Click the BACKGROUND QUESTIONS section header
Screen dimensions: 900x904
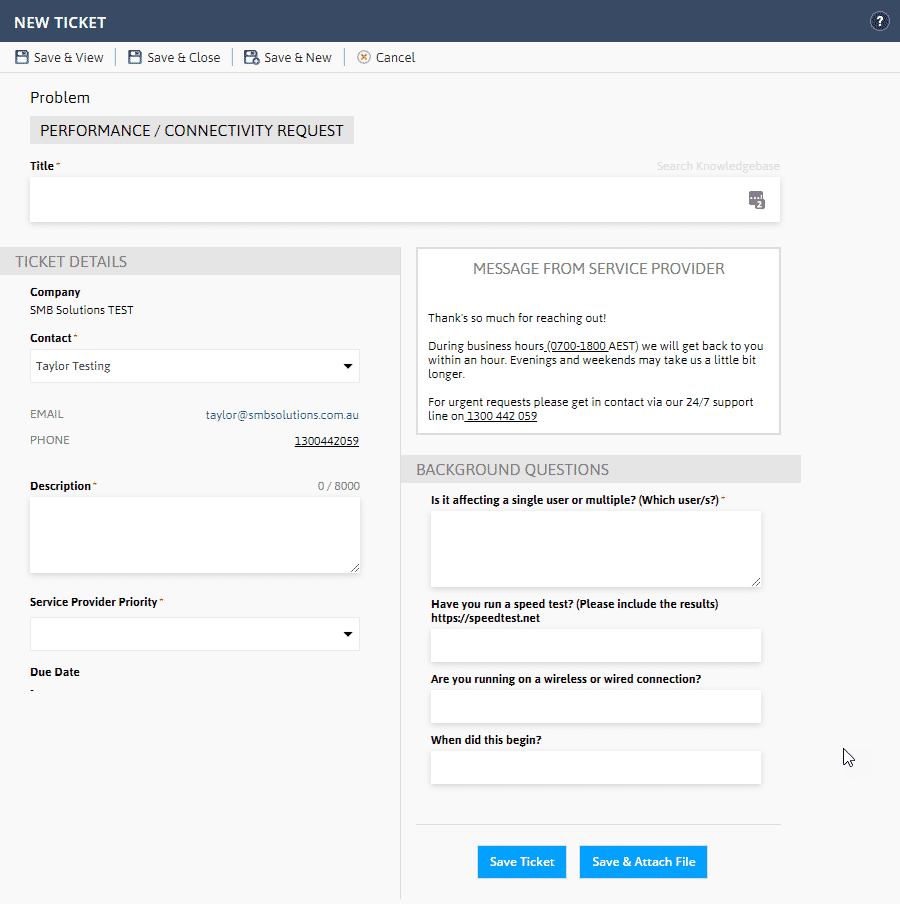[x=601, y=469]
